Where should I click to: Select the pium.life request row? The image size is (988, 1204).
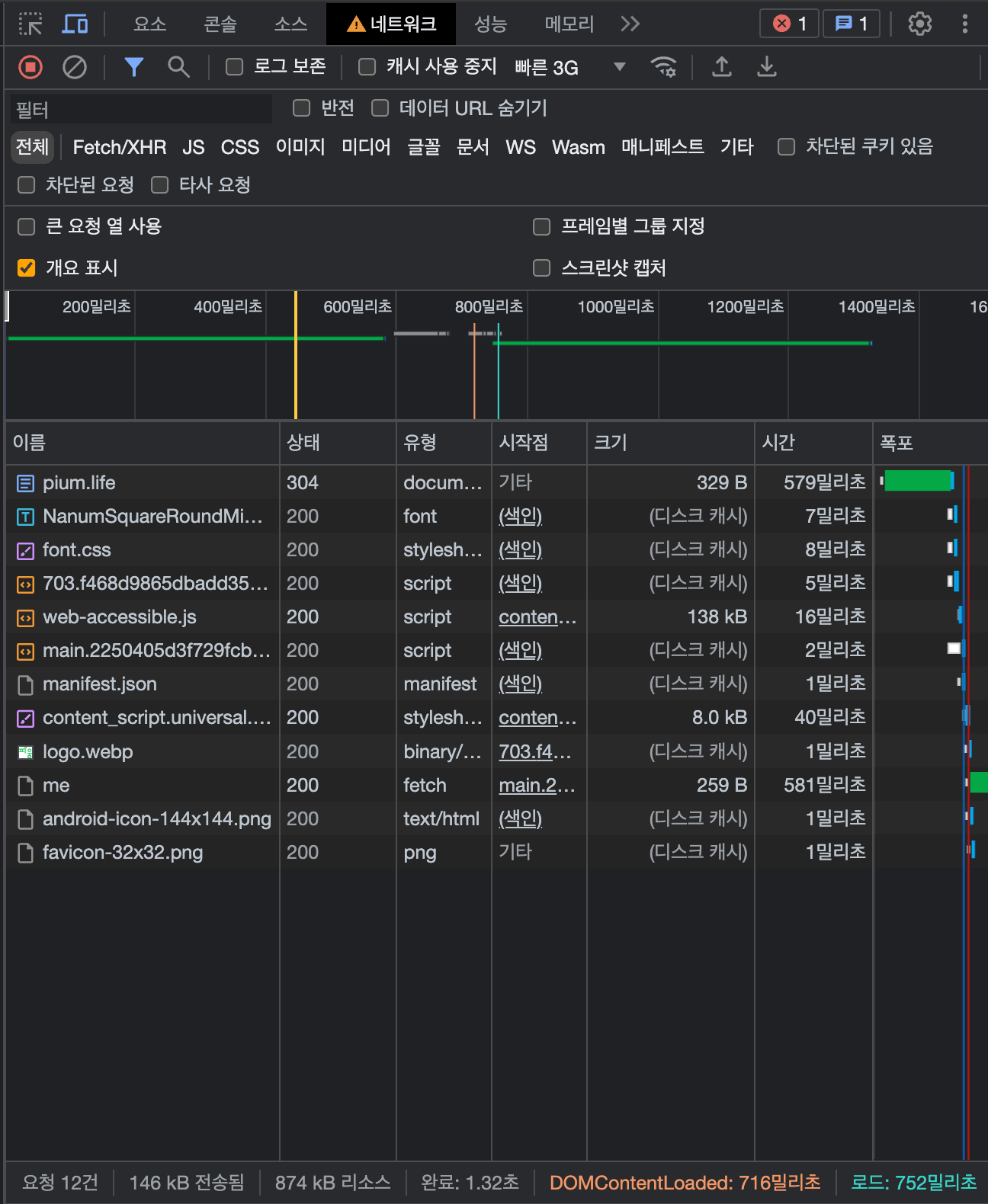497,483
